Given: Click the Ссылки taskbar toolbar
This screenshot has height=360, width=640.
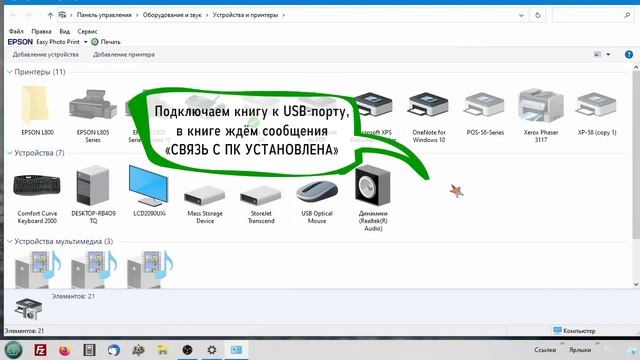Looking at the screenshot, I should point(545,350).
